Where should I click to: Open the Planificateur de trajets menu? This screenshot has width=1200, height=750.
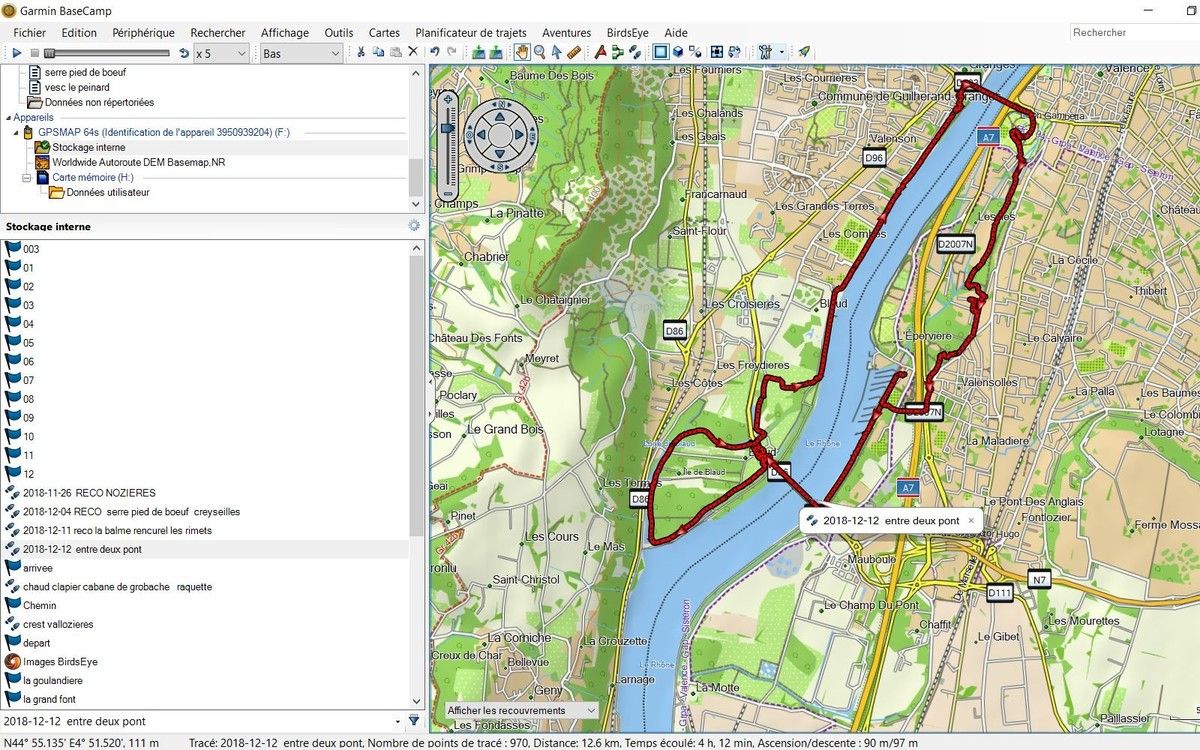(x=471, y=33)
